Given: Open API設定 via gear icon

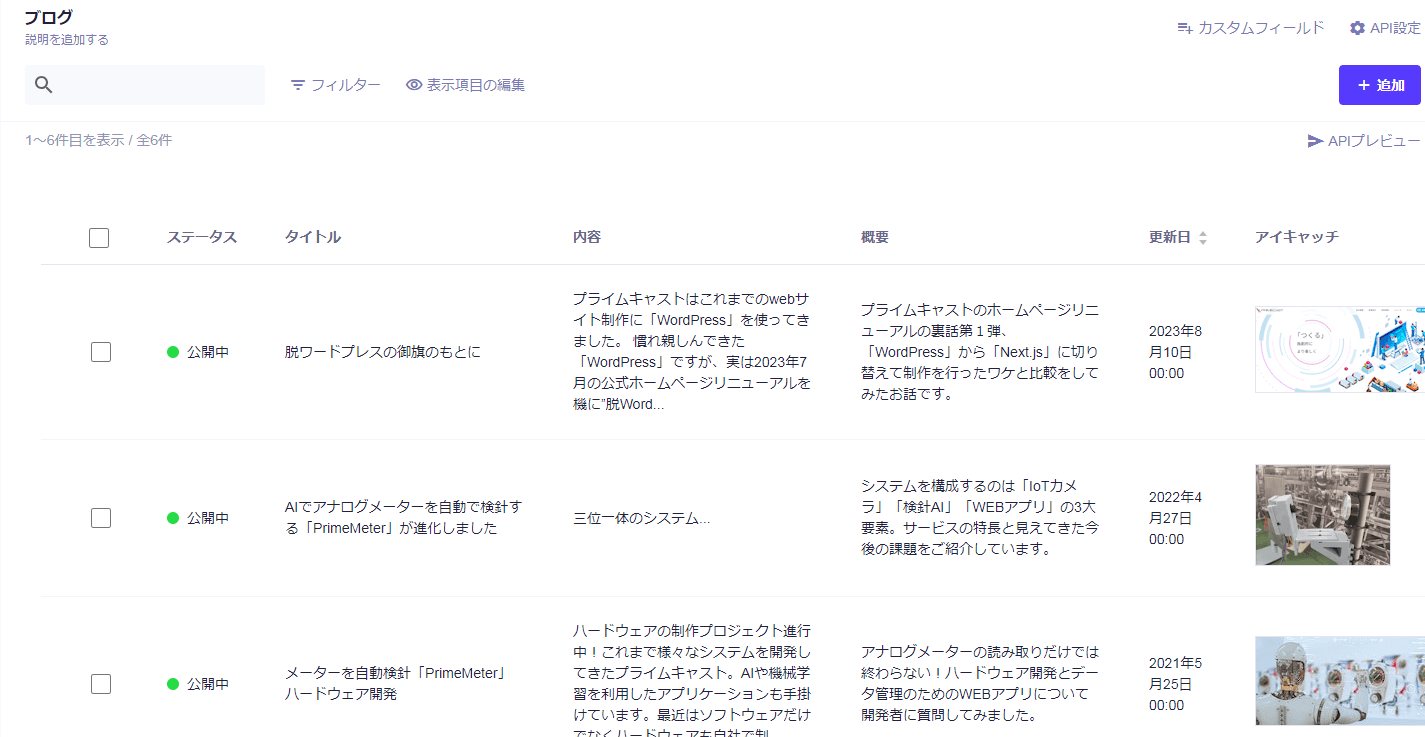Looking at the screenshot, I should [x=1357, y=28].
